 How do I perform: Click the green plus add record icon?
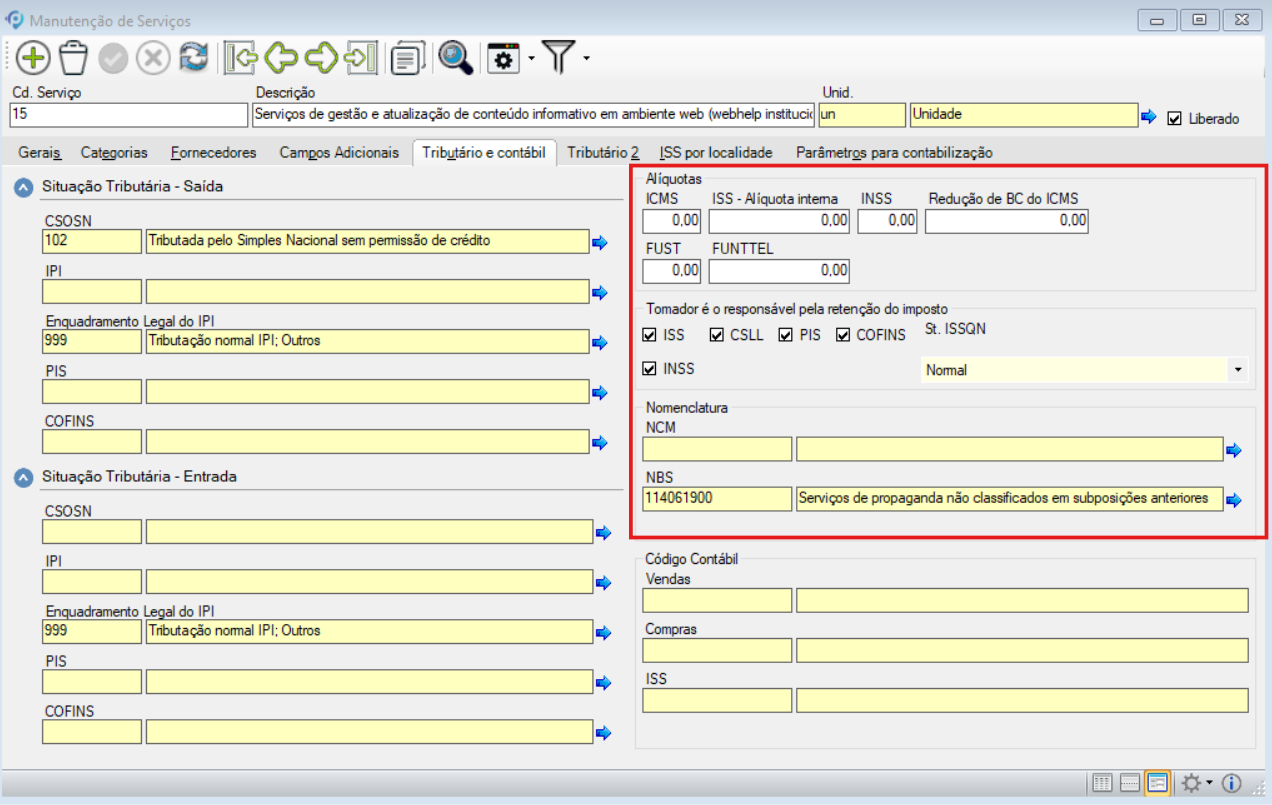click(33, 58)
